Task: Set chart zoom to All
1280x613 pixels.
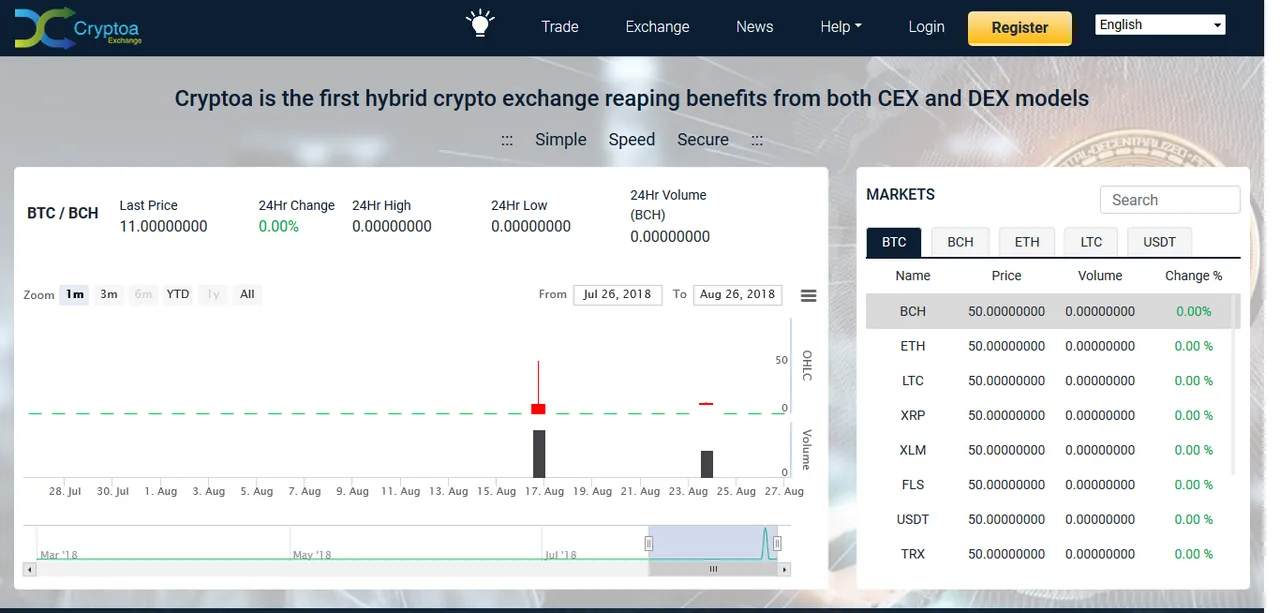Action: 247,294
